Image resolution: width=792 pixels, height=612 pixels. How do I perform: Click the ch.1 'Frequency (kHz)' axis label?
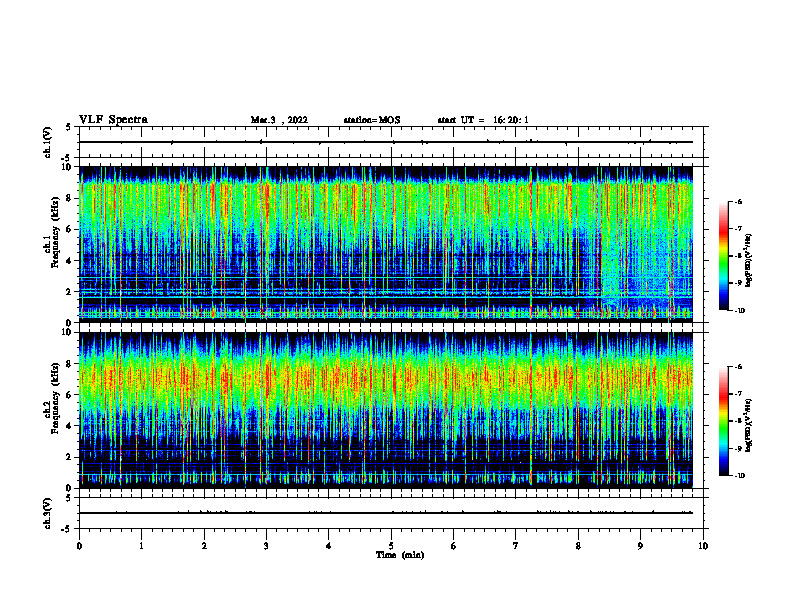tap(55, 232)
